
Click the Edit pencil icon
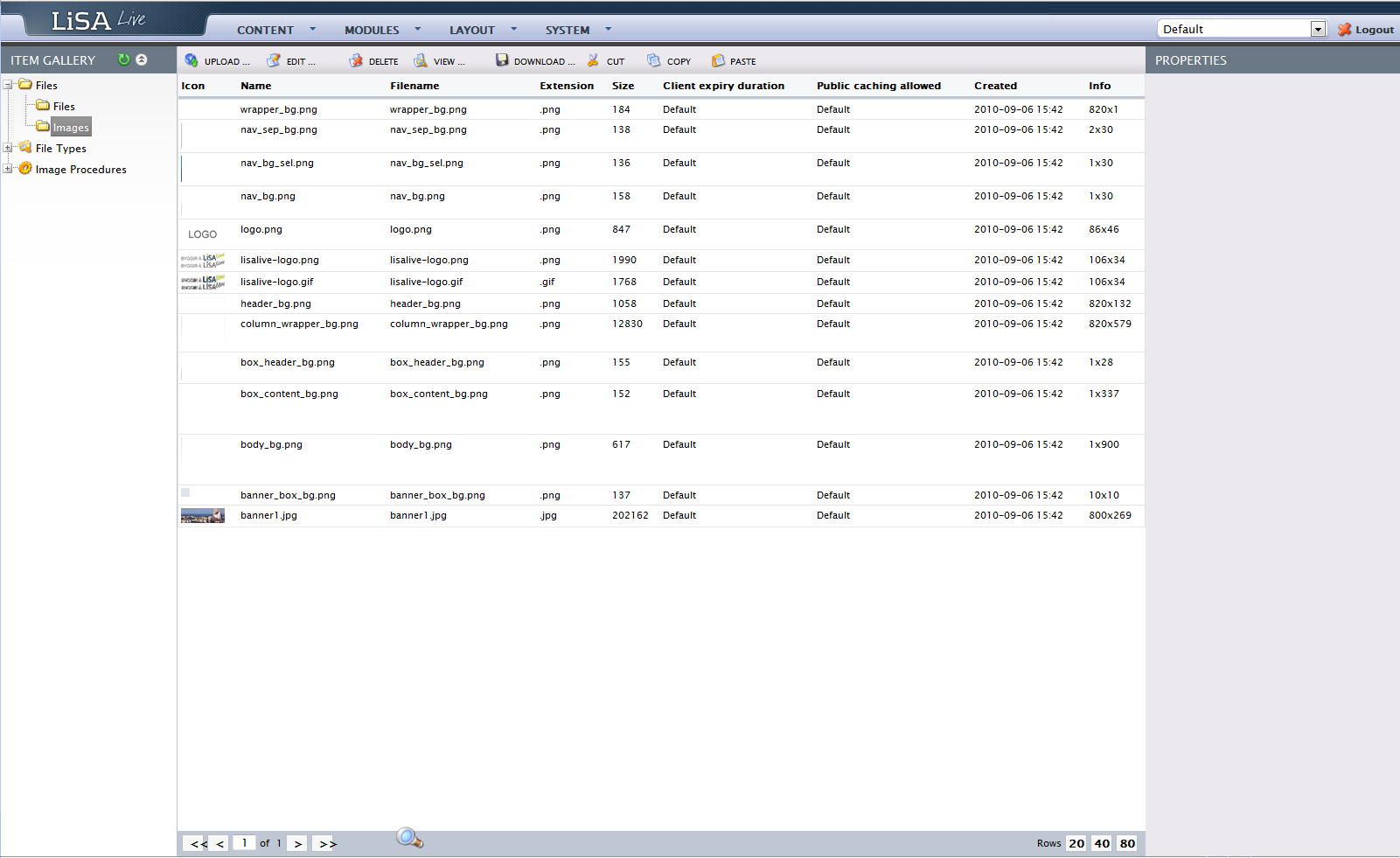(x=274, y=60)
